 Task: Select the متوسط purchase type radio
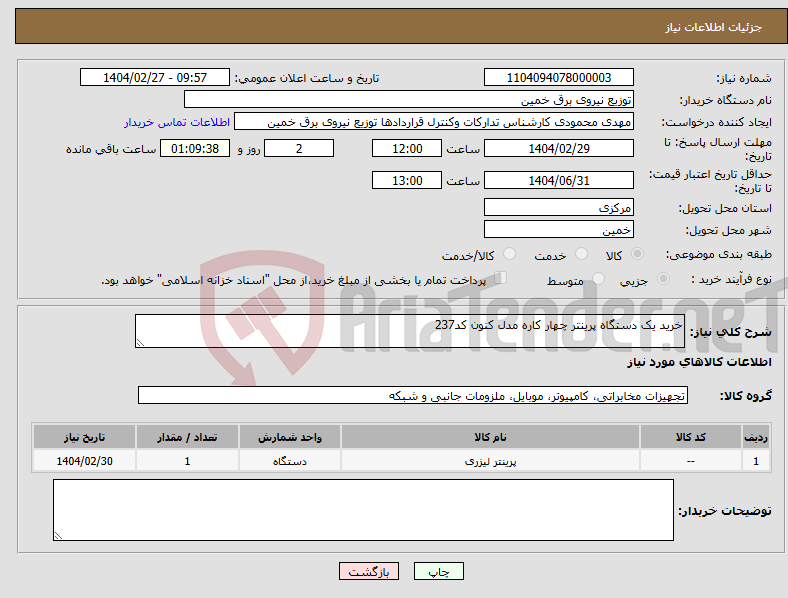(x=598, y=278)
